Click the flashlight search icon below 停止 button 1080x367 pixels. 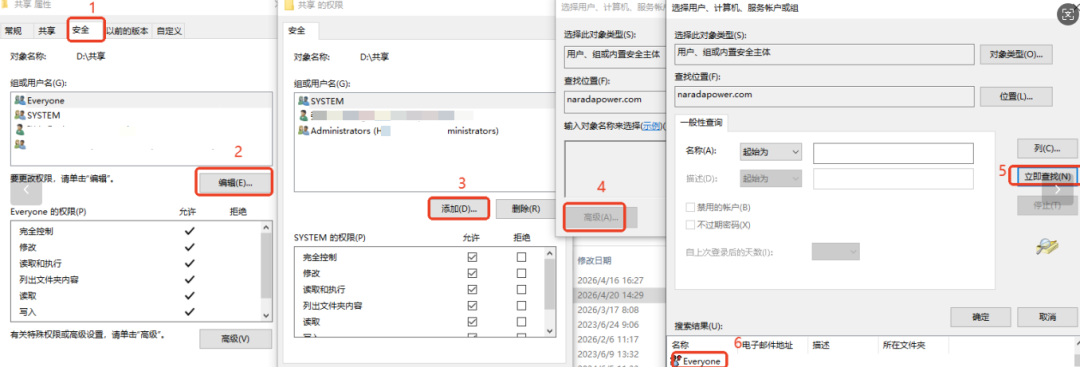click(1046, 247)
